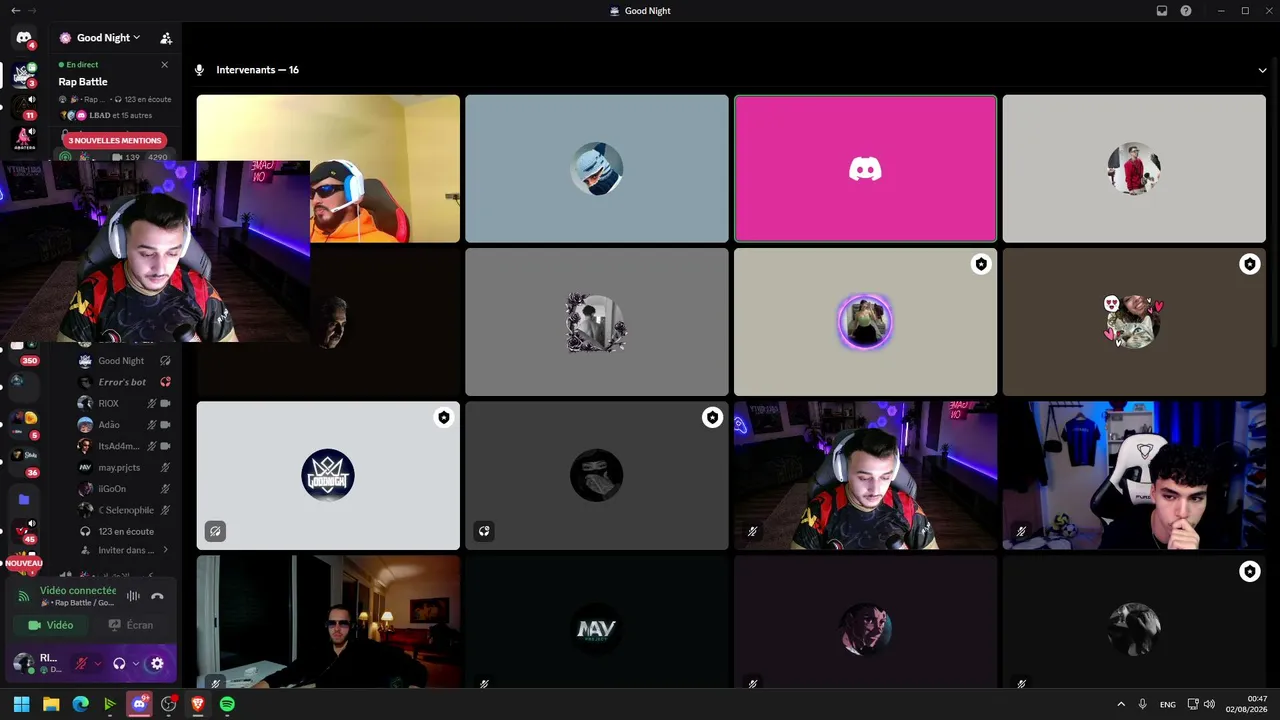The image size is (1280, 720).
Task: Click moderator badge on heart-emoji avatar tile
Action: click(1249, 264)
